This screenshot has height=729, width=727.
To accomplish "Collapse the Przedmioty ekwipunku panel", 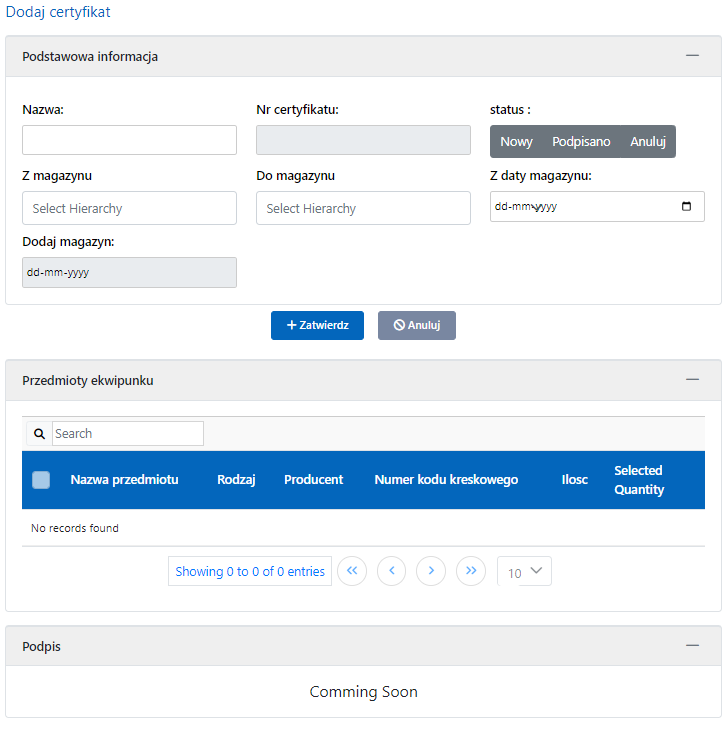I will (692, 380).
